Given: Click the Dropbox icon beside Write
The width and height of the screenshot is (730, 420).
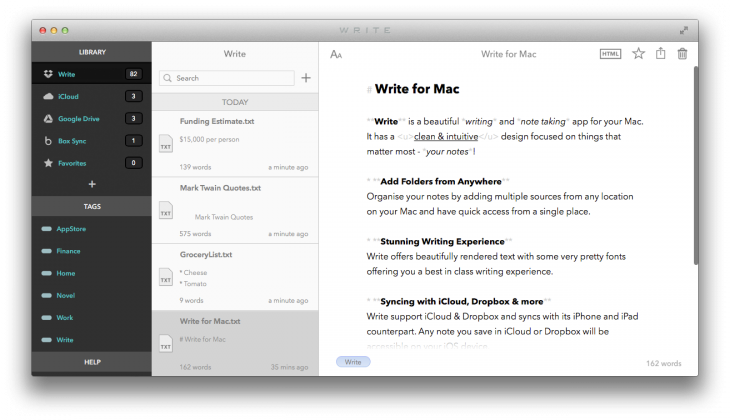Looking at the screenshot, I should point(48,74).
